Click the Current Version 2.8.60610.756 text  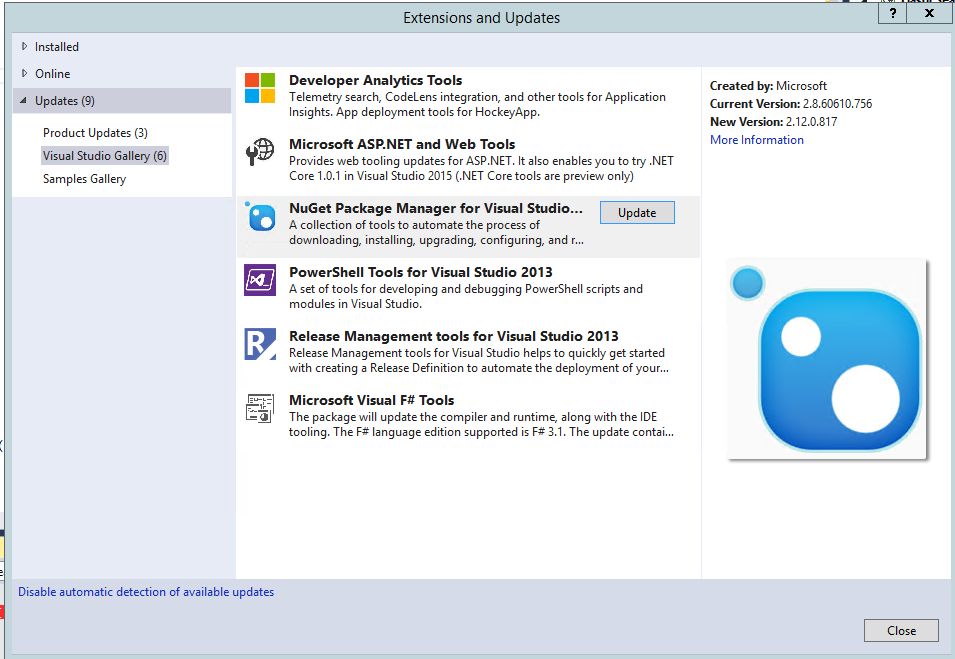(x=791, y=104)
